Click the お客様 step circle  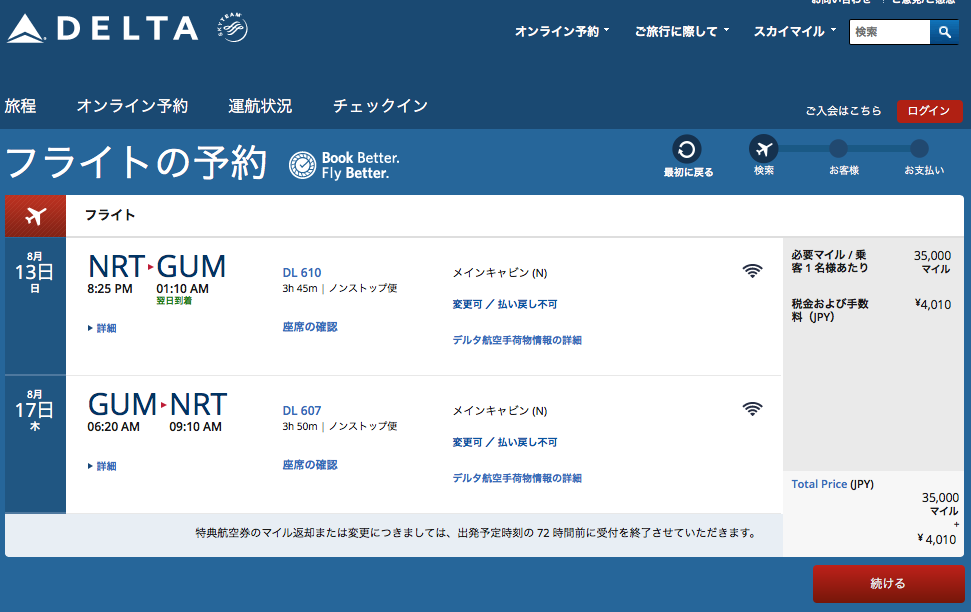tap(838, 149)
